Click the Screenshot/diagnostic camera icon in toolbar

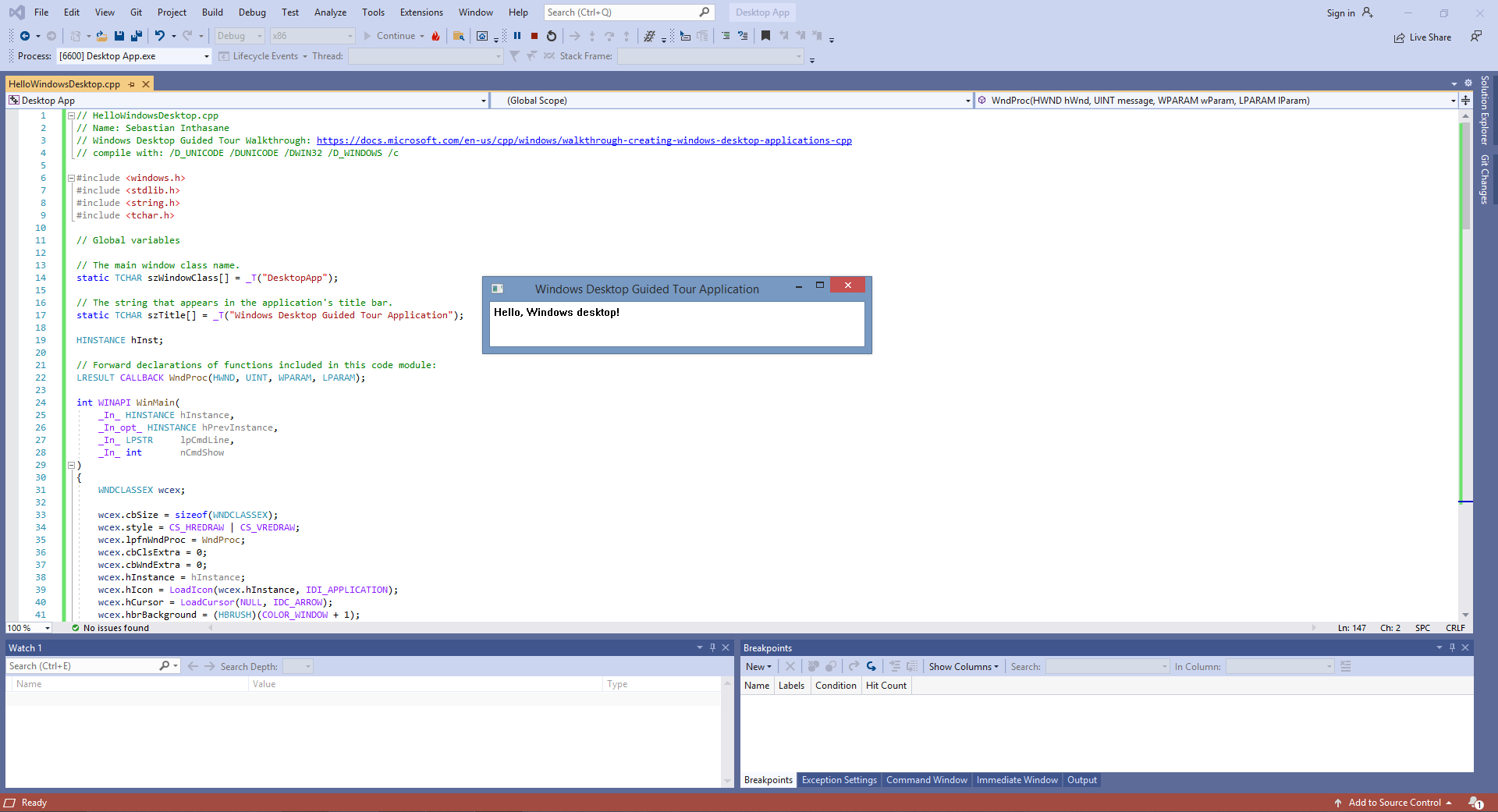pos(482,36)
